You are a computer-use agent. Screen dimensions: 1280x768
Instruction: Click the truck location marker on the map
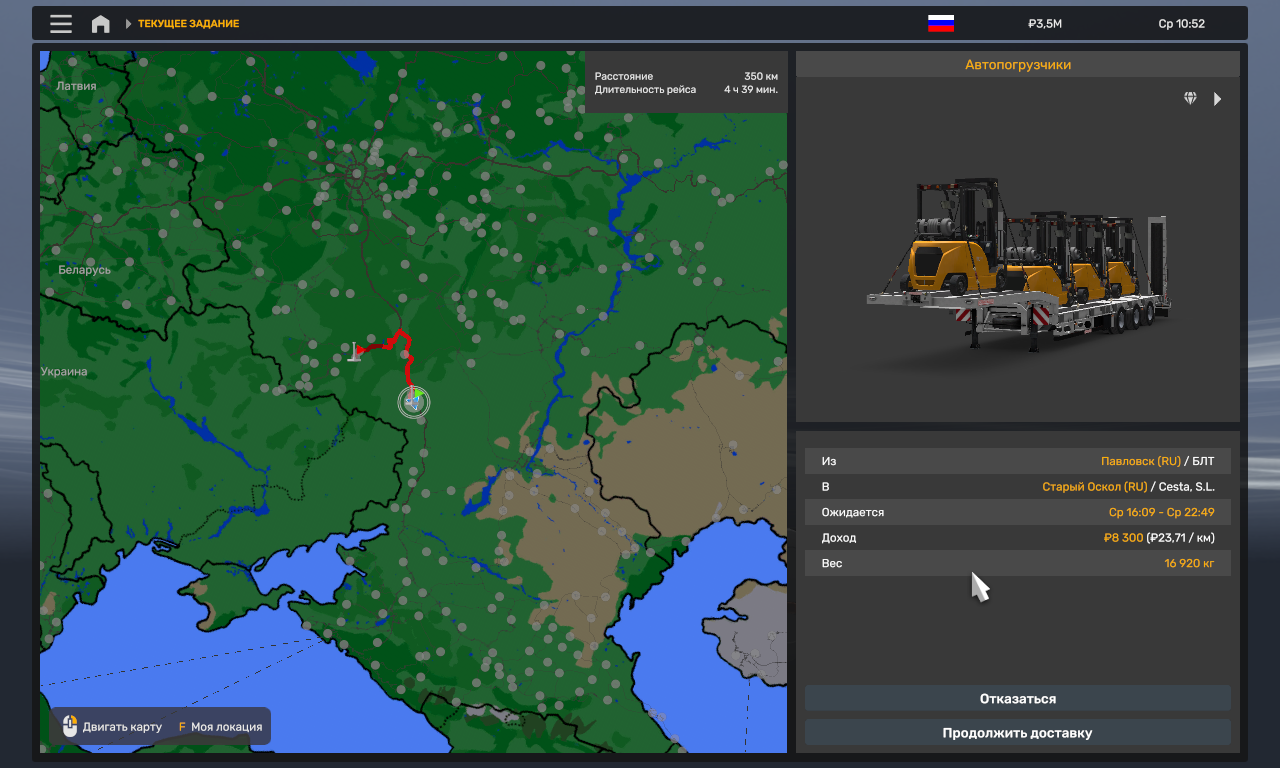pyautogui.click(x=414, y=402)
